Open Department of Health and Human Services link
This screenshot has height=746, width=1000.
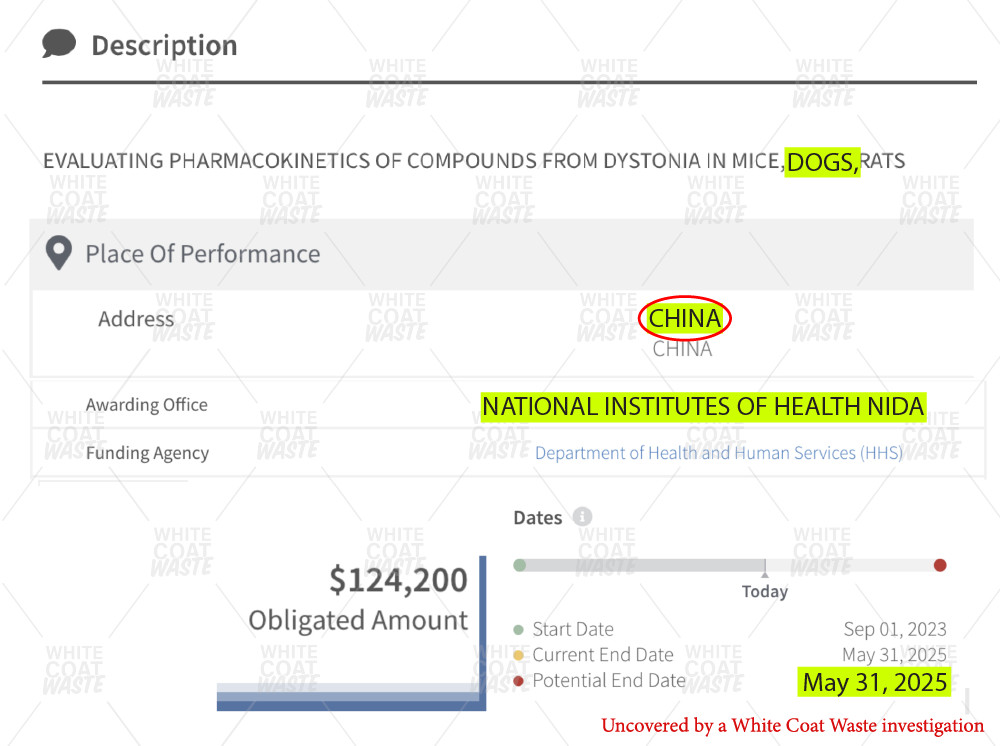pyautogui.click(x=719, y=453)
